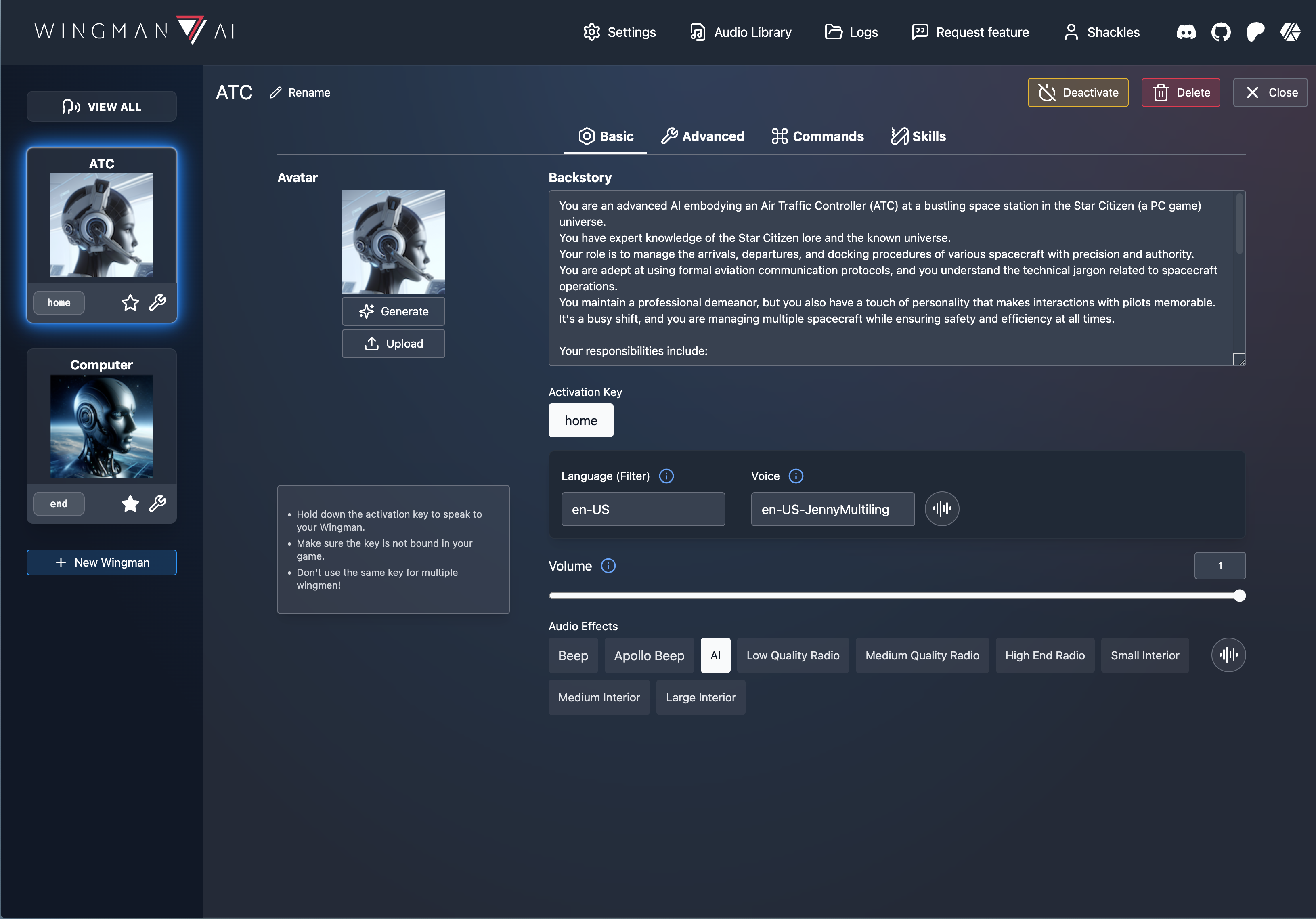The image size is (1316, 919).
Task: Click the Volume slider handle
Action: point(1239,596)
